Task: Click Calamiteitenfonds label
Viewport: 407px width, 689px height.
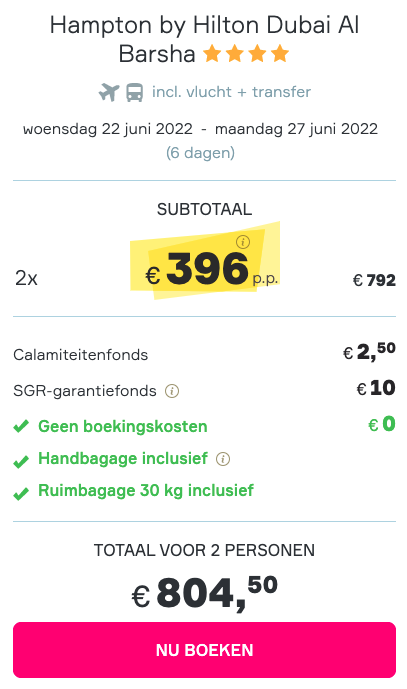Action: pos(80,355)
